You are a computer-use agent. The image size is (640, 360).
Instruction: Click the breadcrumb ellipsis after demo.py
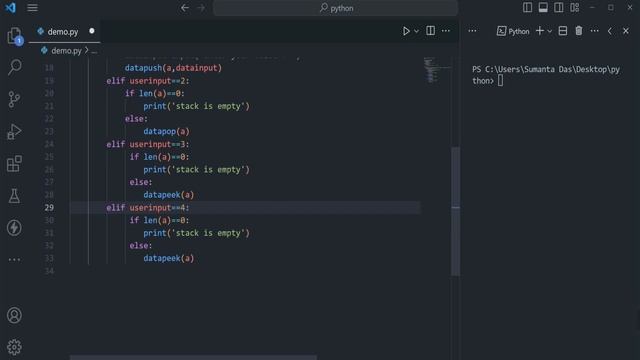pyautogui.click(x=94, y=51)
